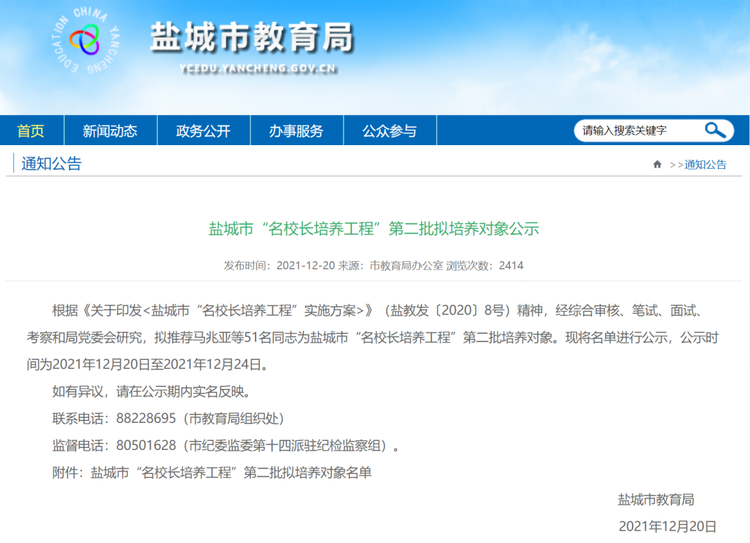Open the 政务公开 menu item

point(203,131)
